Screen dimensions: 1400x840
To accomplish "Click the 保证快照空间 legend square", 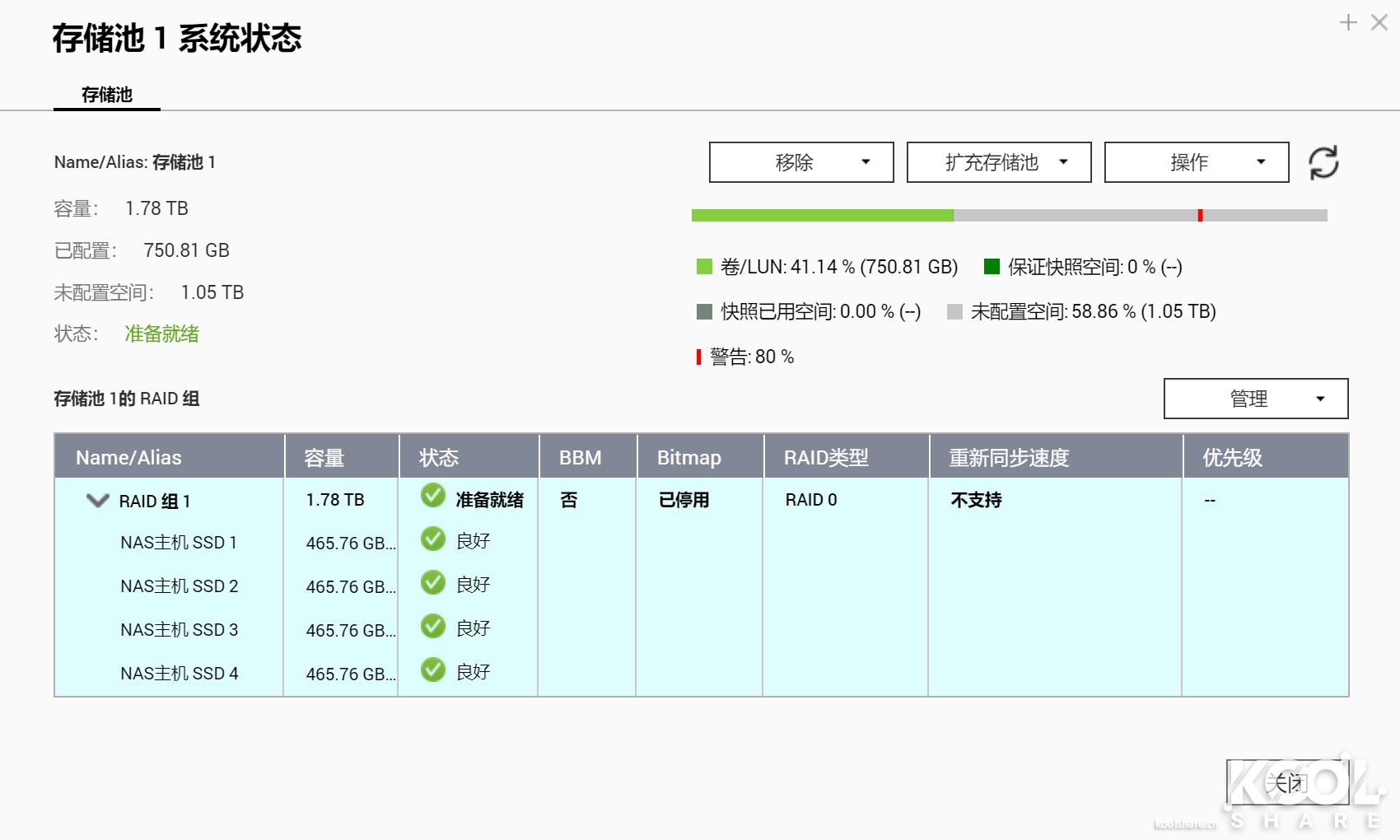I will [991, 267].
